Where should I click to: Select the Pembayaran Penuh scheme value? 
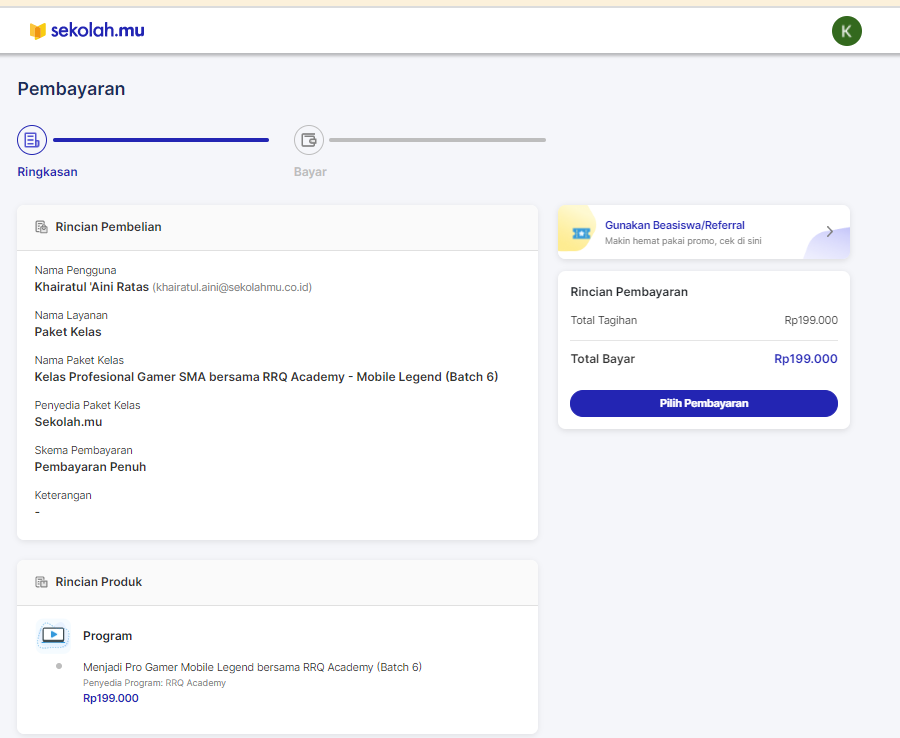coord(90,467)
